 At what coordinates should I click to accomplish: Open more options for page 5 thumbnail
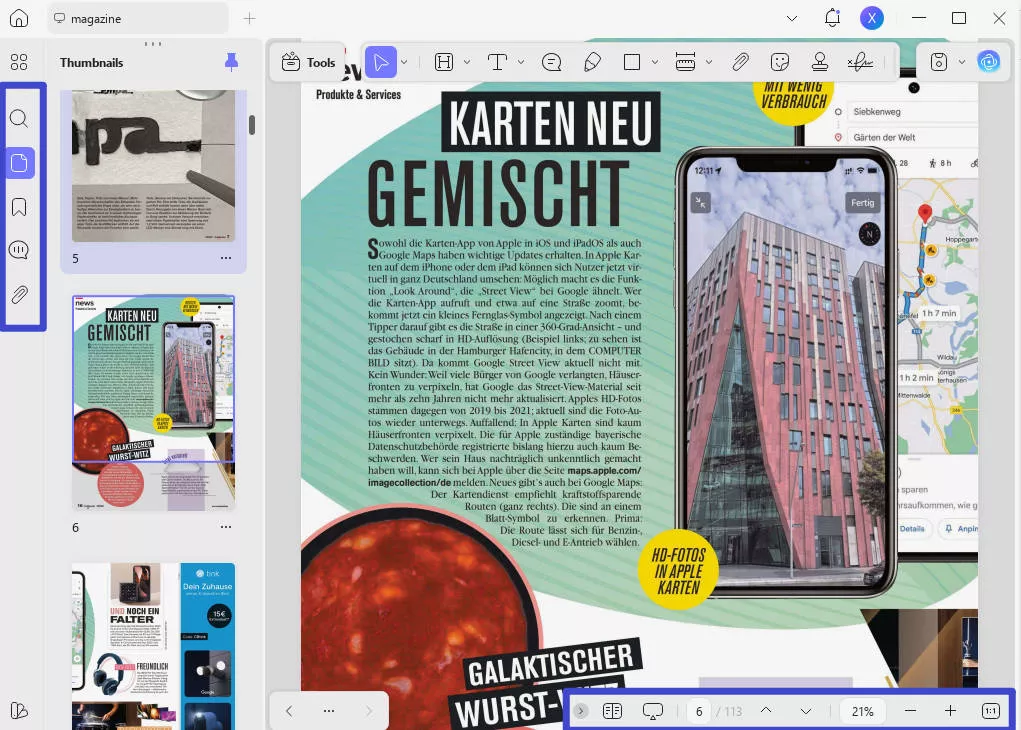pyautogui.click(x=226, y=258)
